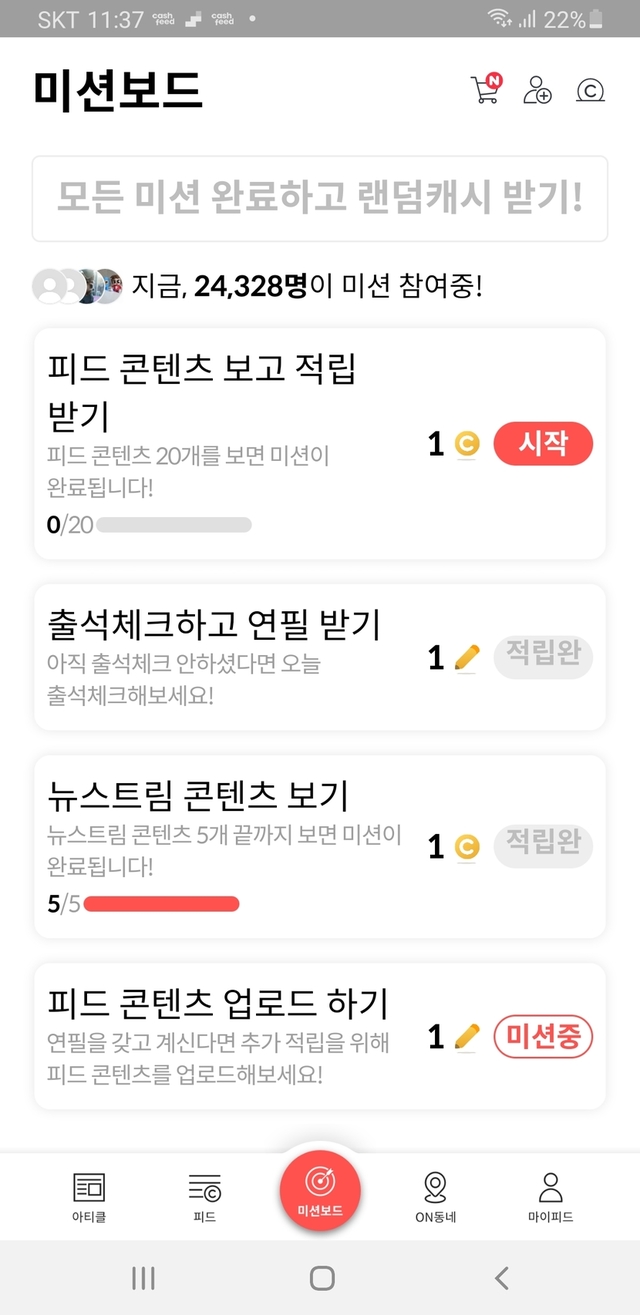Tap the 미션중 status button
The width and height of the screenshot is (640, 1315).
(x=543, y=1037)
